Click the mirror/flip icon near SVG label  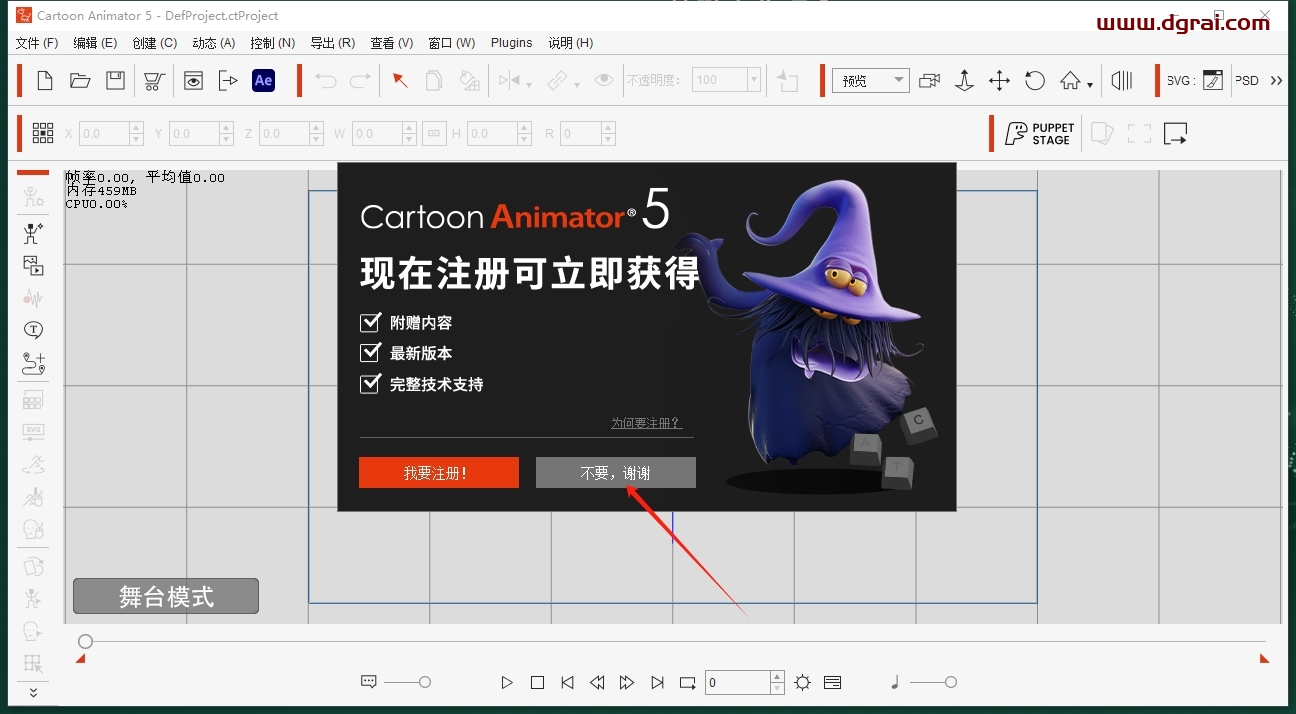pos(1121,80)
